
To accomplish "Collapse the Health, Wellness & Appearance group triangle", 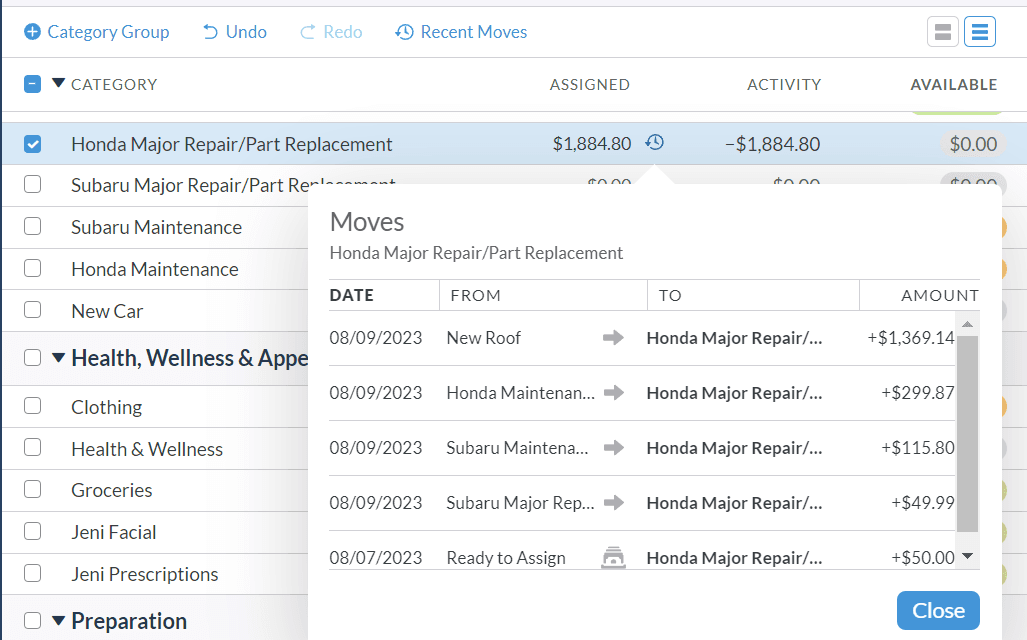I will [x=58, y=358].
